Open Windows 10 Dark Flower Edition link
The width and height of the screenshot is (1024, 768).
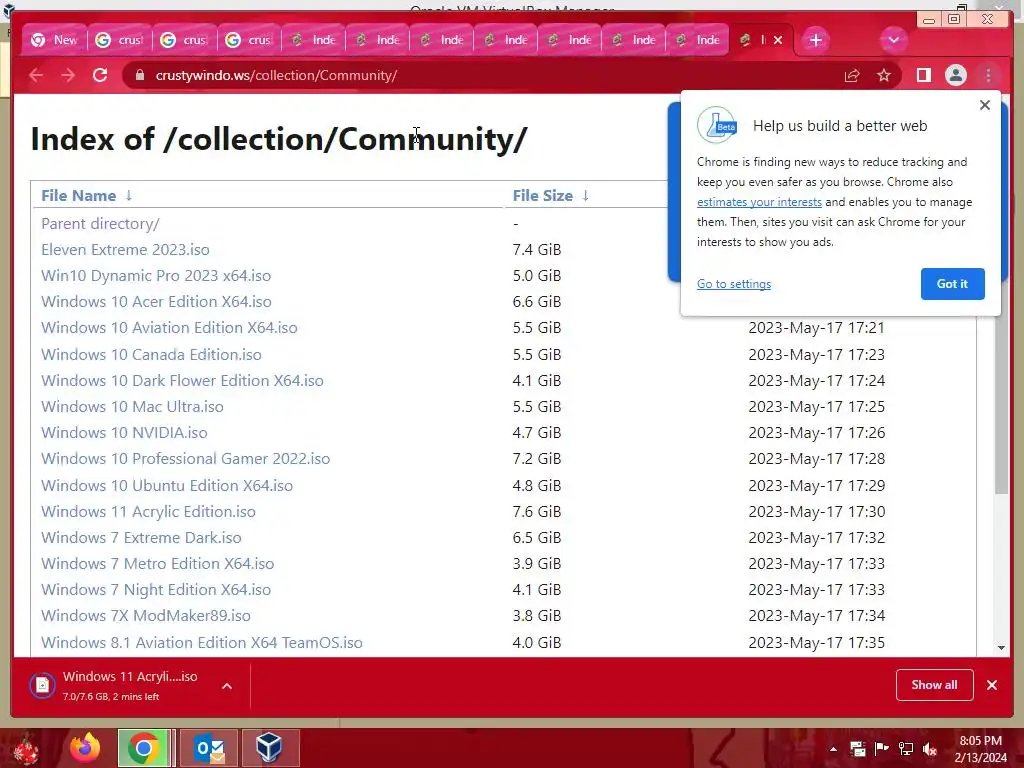coord(182,381)
